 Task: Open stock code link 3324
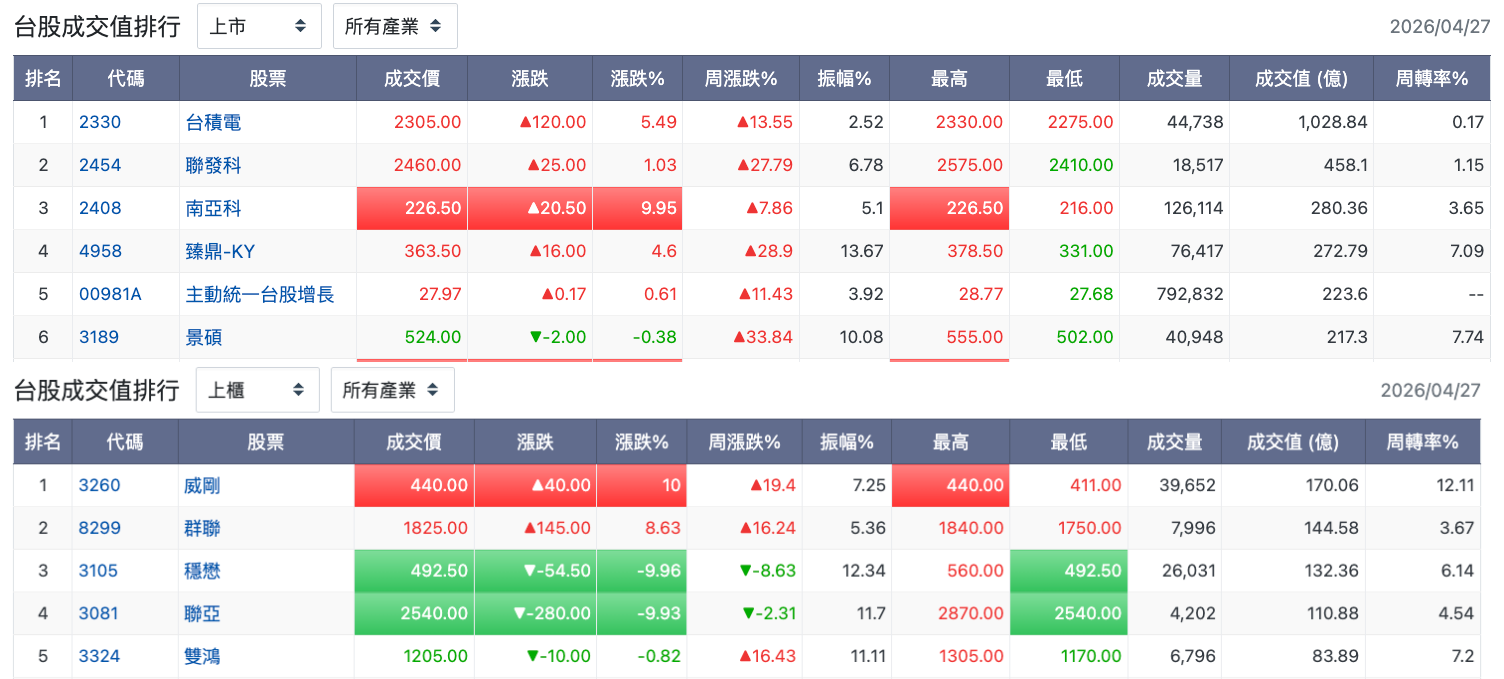99,656
